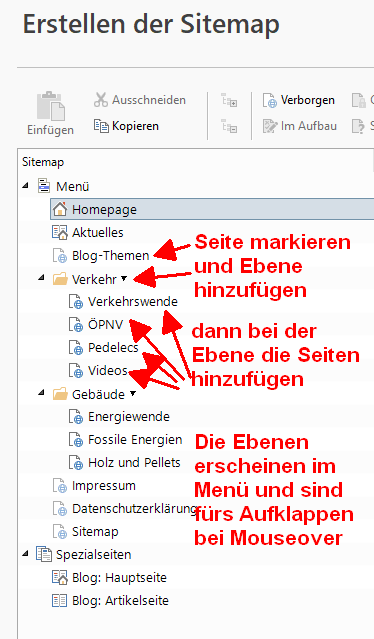Click the Menü root label
374x639 pixels.
(x=73, y=186)
